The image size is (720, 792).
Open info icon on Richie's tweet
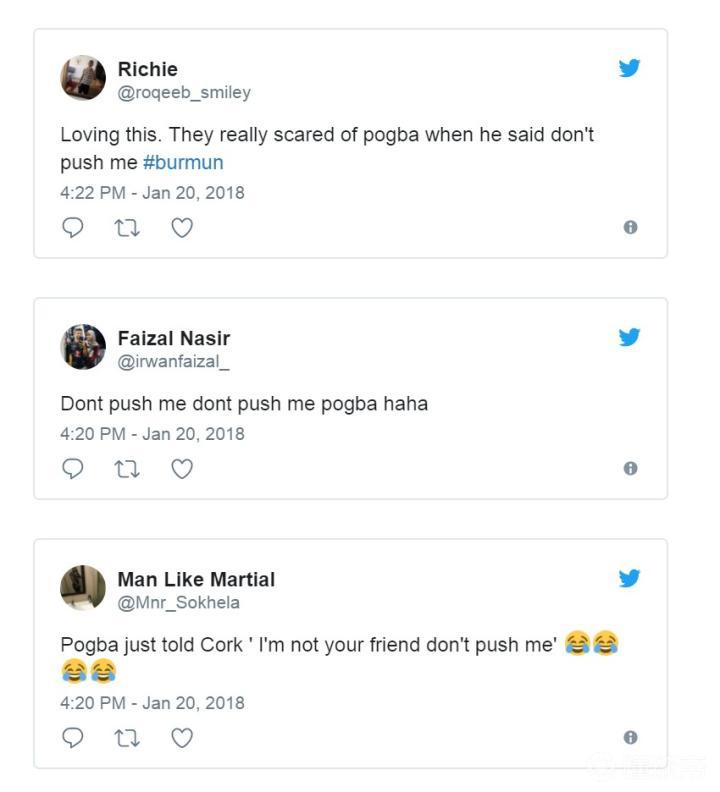coord(630,228)
